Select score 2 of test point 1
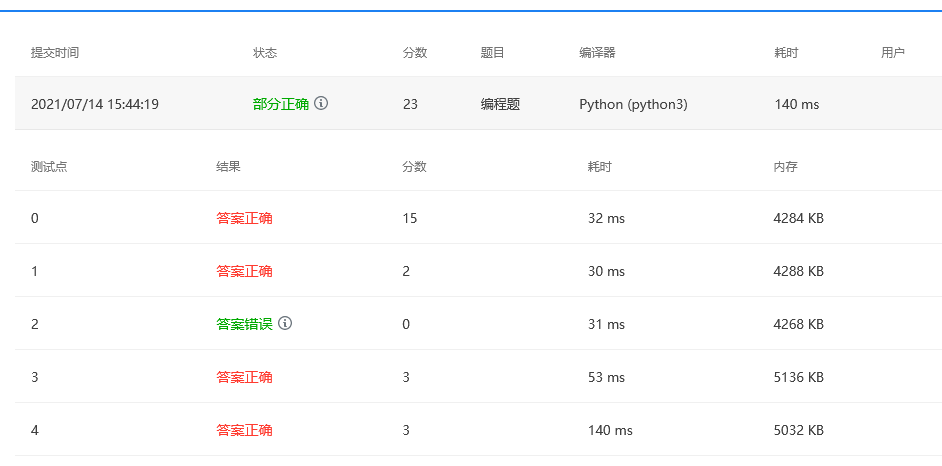The image size is (942, 466). pyautogui.click(x=406, y=271)
